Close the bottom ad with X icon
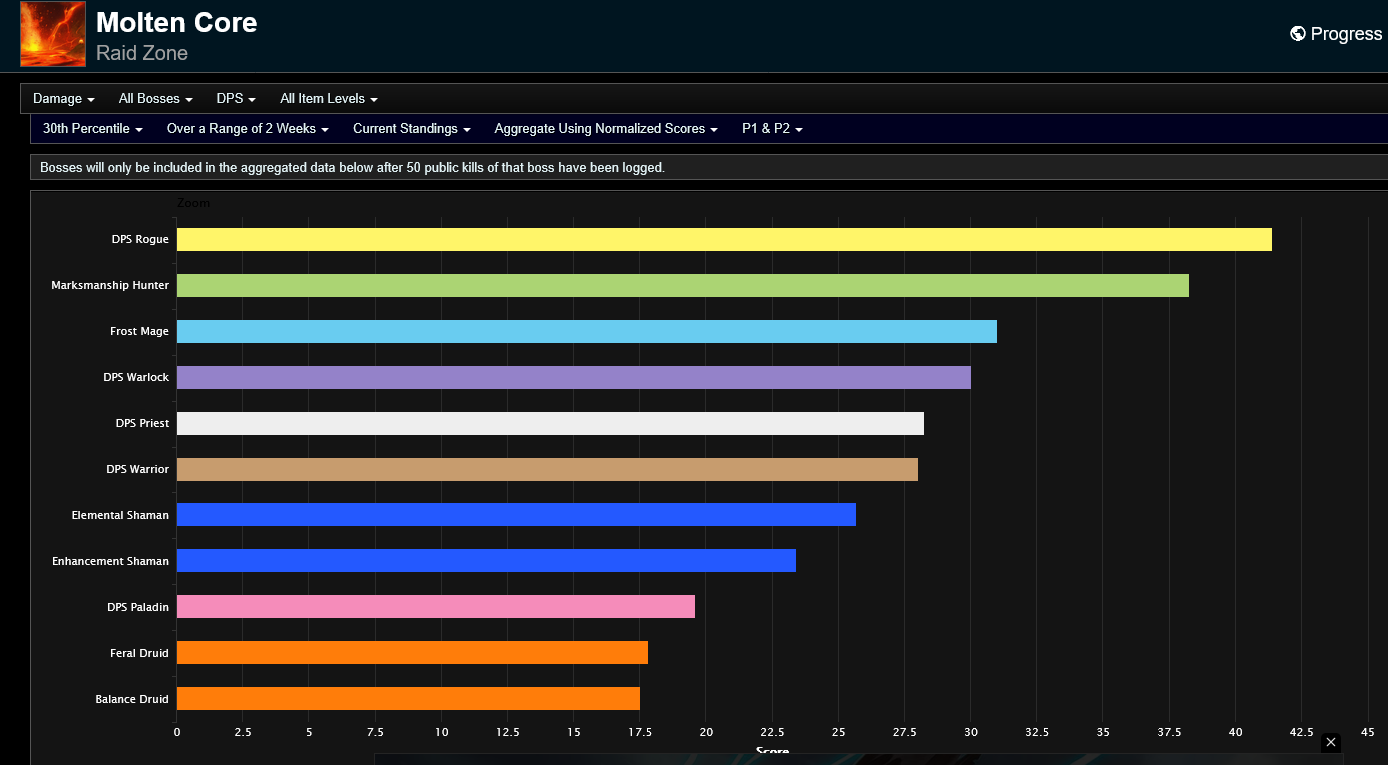Viewport: 1388px width, 765px height. (x=1330, y=742)
